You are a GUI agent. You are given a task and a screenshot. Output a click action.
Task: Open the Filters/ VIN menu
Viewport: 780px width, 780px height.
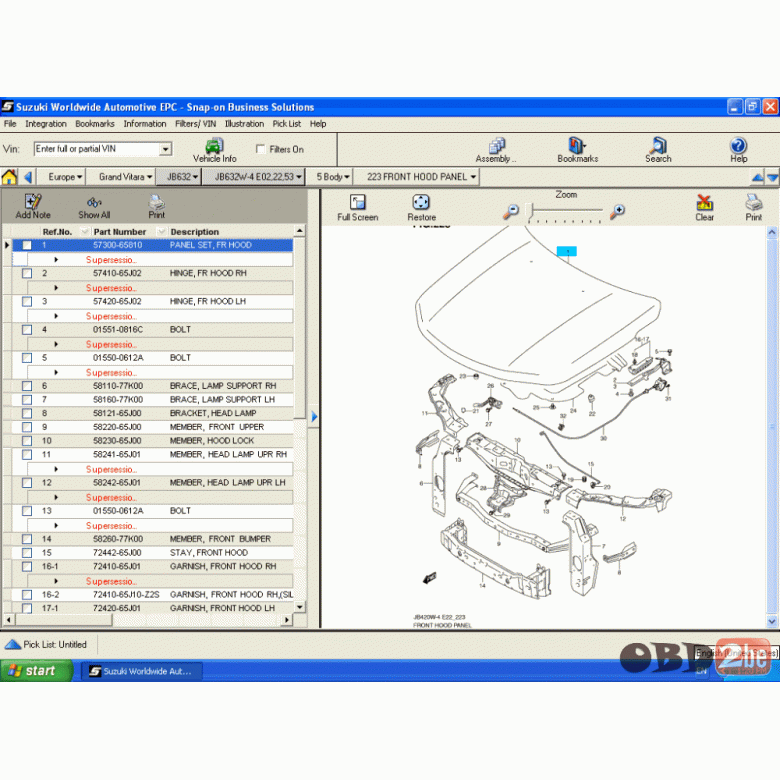[x=195, y=124]
